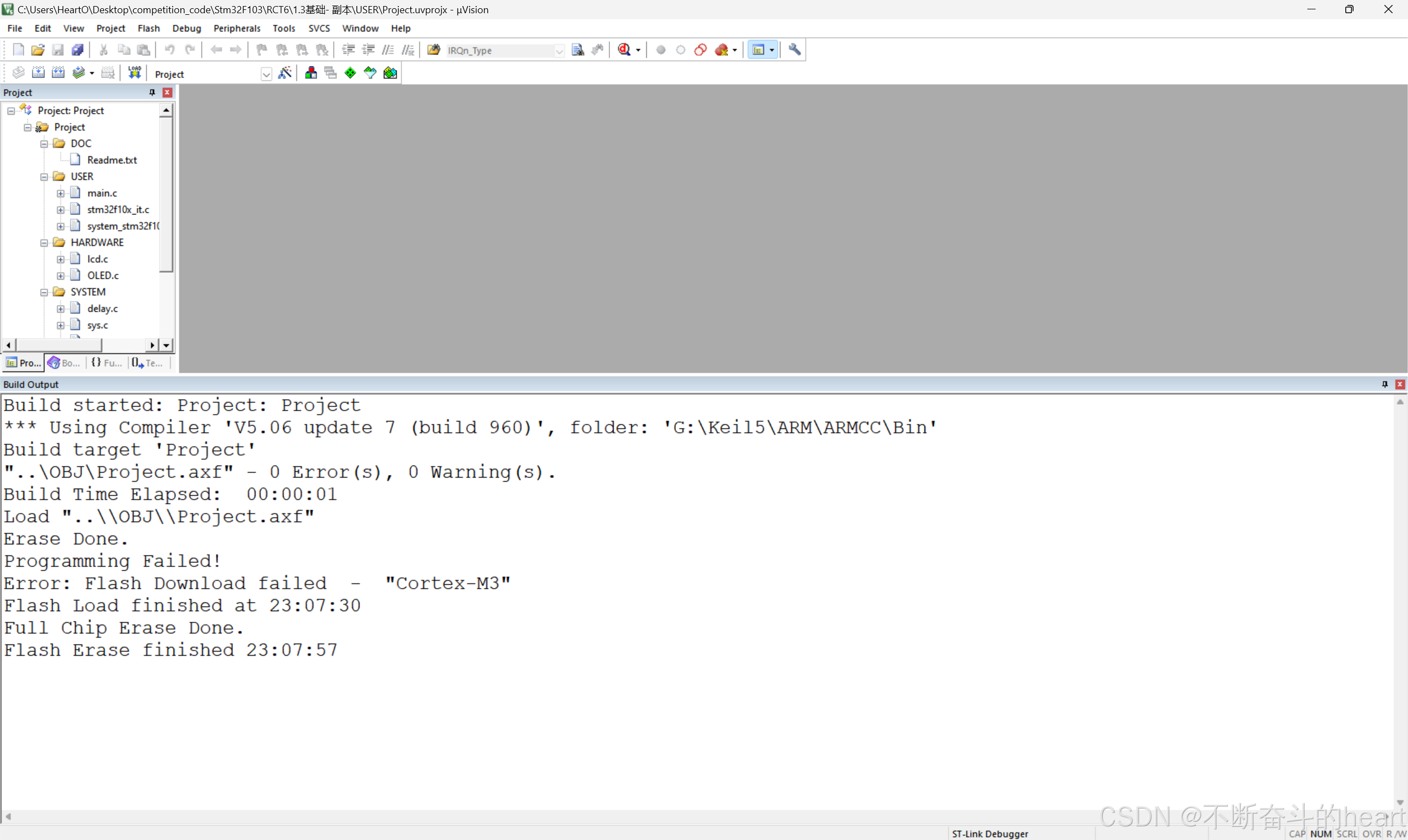The image size is (1408, 840).
Task: Click the project tree scrollbar down arrow
Action: click(x=166, y=345)
